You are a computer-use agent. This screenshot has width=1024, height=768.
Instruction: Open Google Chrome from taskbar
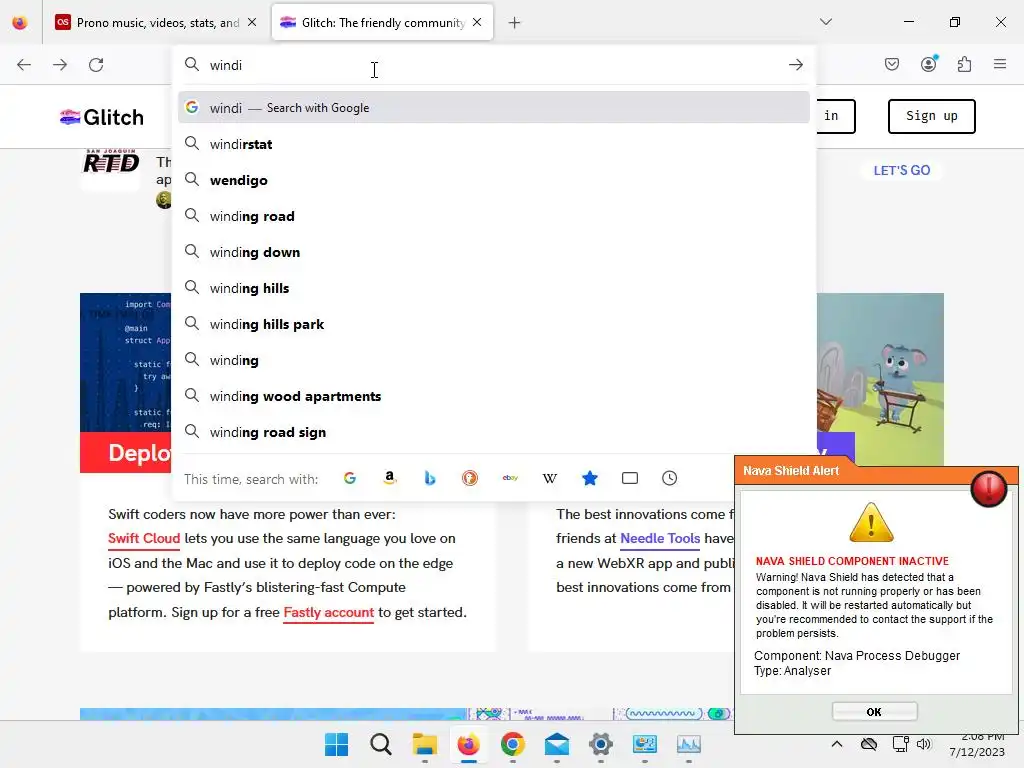[513, 744]
